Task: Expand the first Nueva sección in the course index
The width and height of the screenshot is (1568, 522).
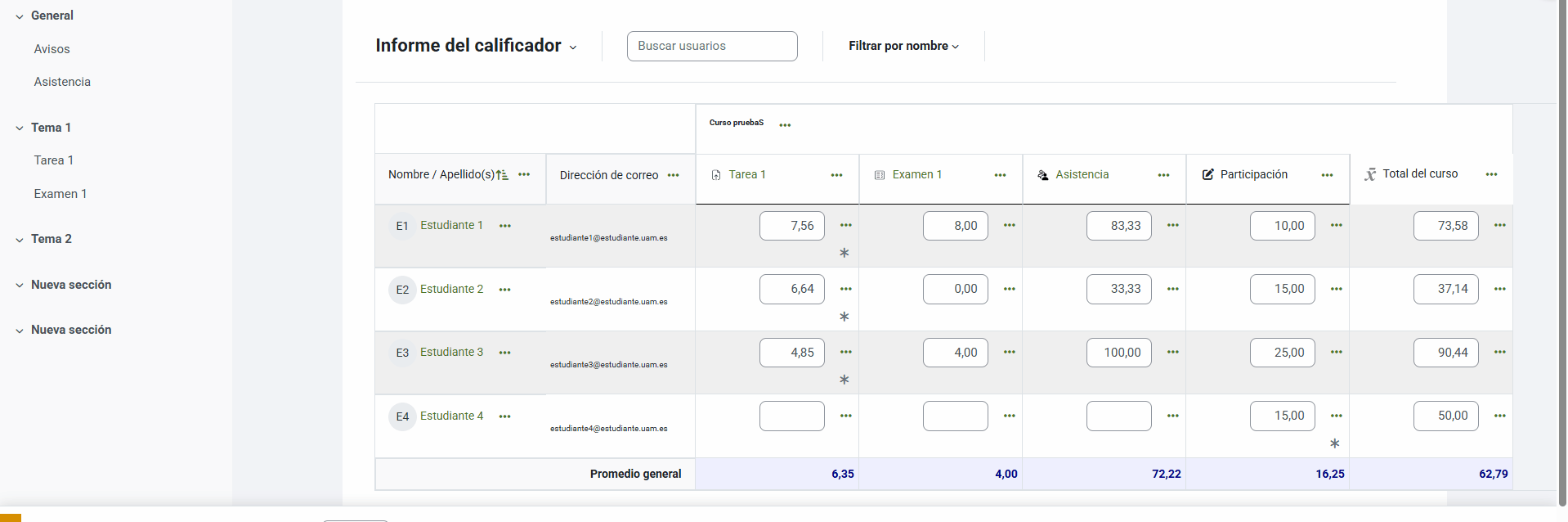Action: pos(20,286)
